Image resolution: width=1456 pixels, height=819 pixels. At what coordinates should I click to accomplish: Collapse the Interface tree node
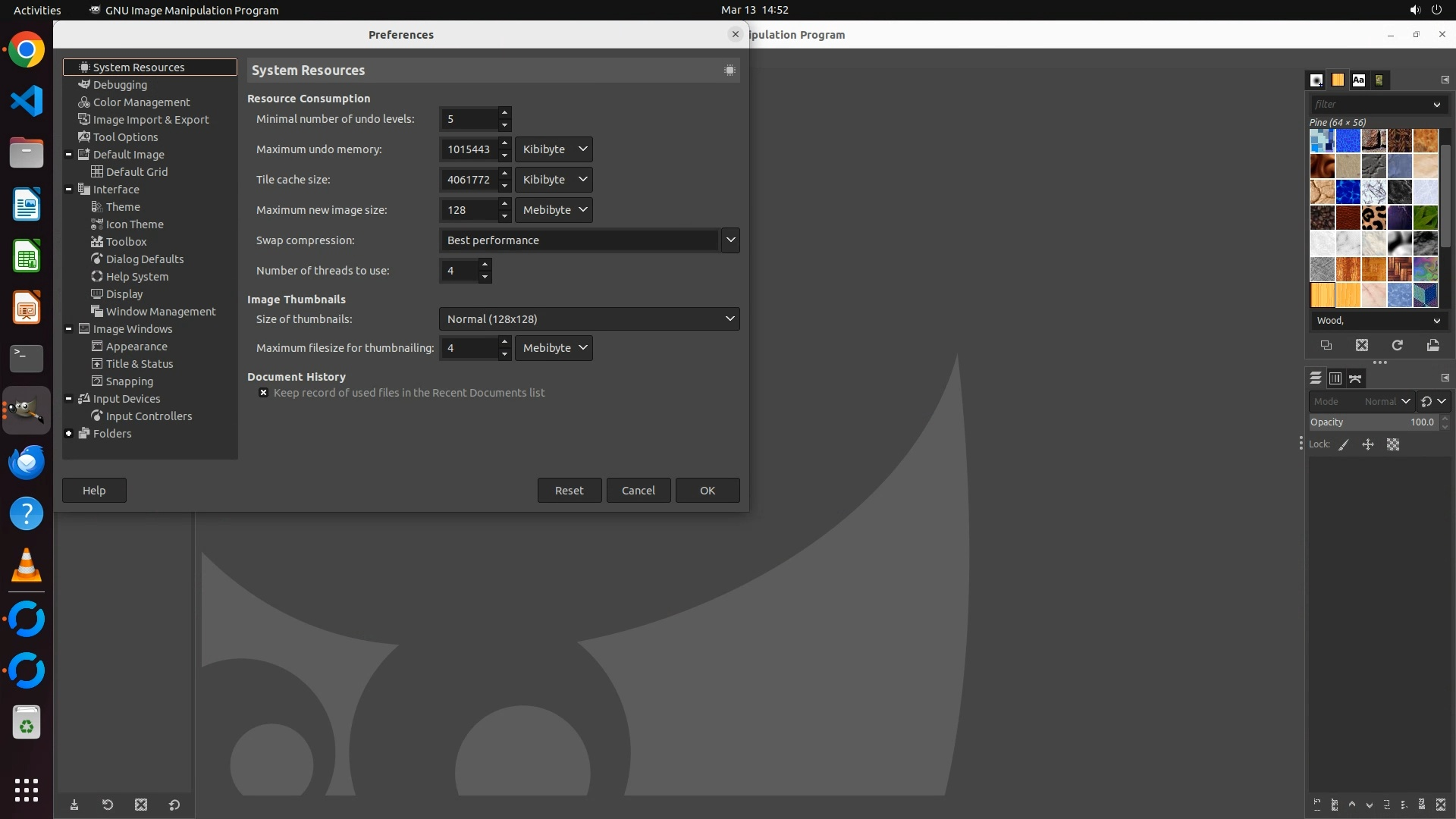[69, 190]
